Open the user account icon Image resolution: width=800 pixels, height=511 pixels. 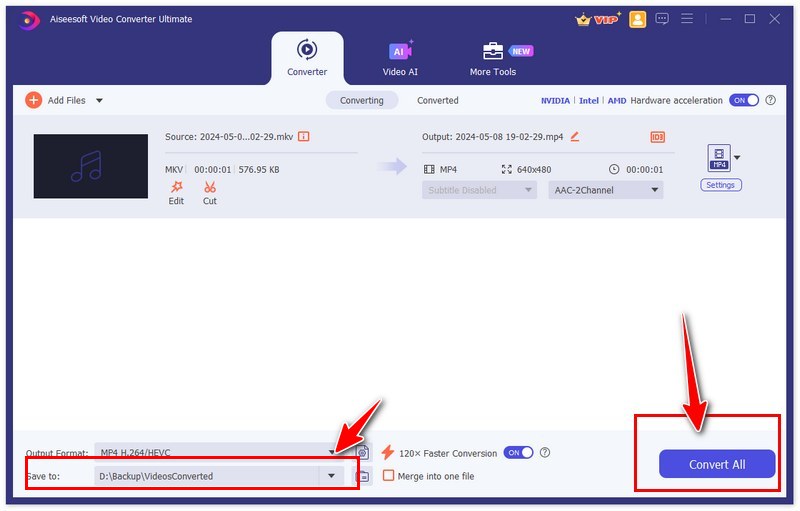point(637,19)
